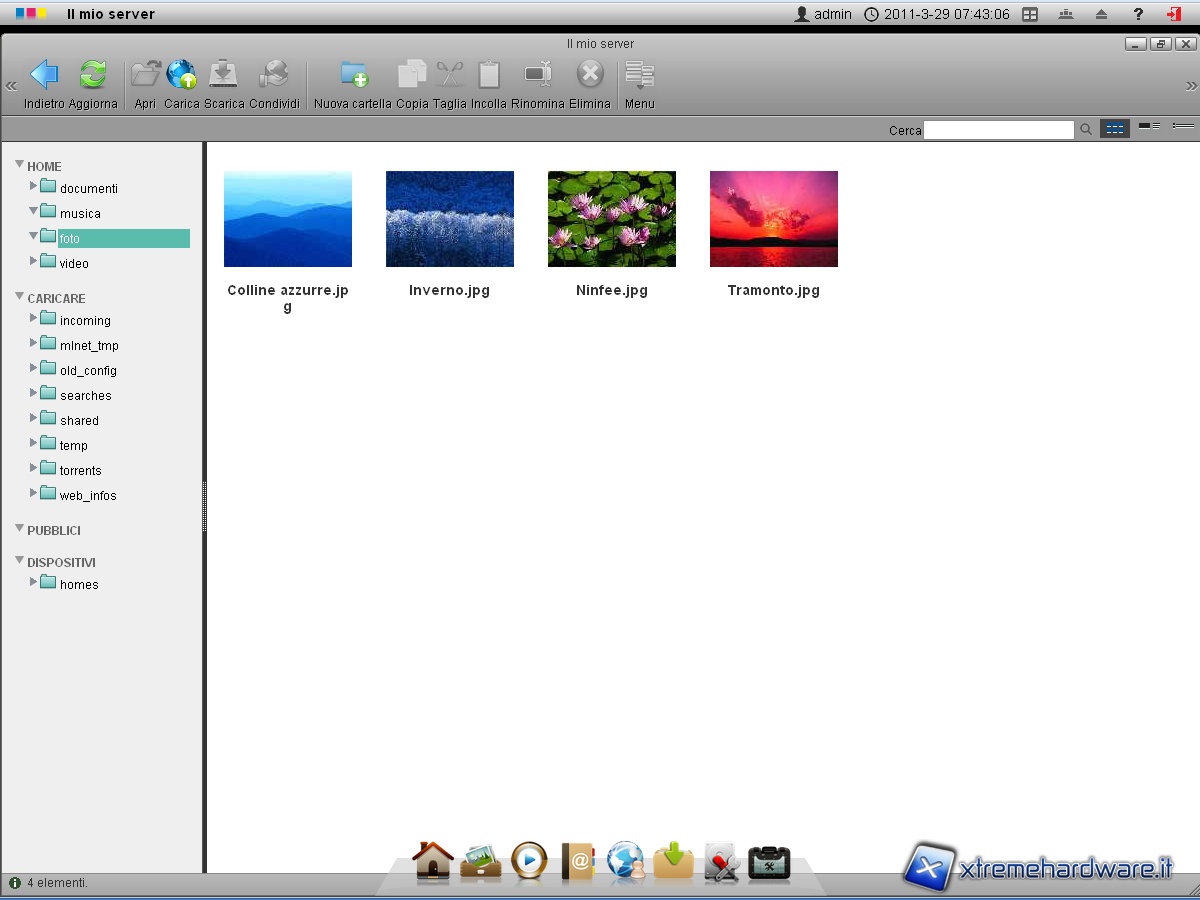Click the help question mark button
This screenshot has height=900, width=1200.
[x=1138, y=14]
